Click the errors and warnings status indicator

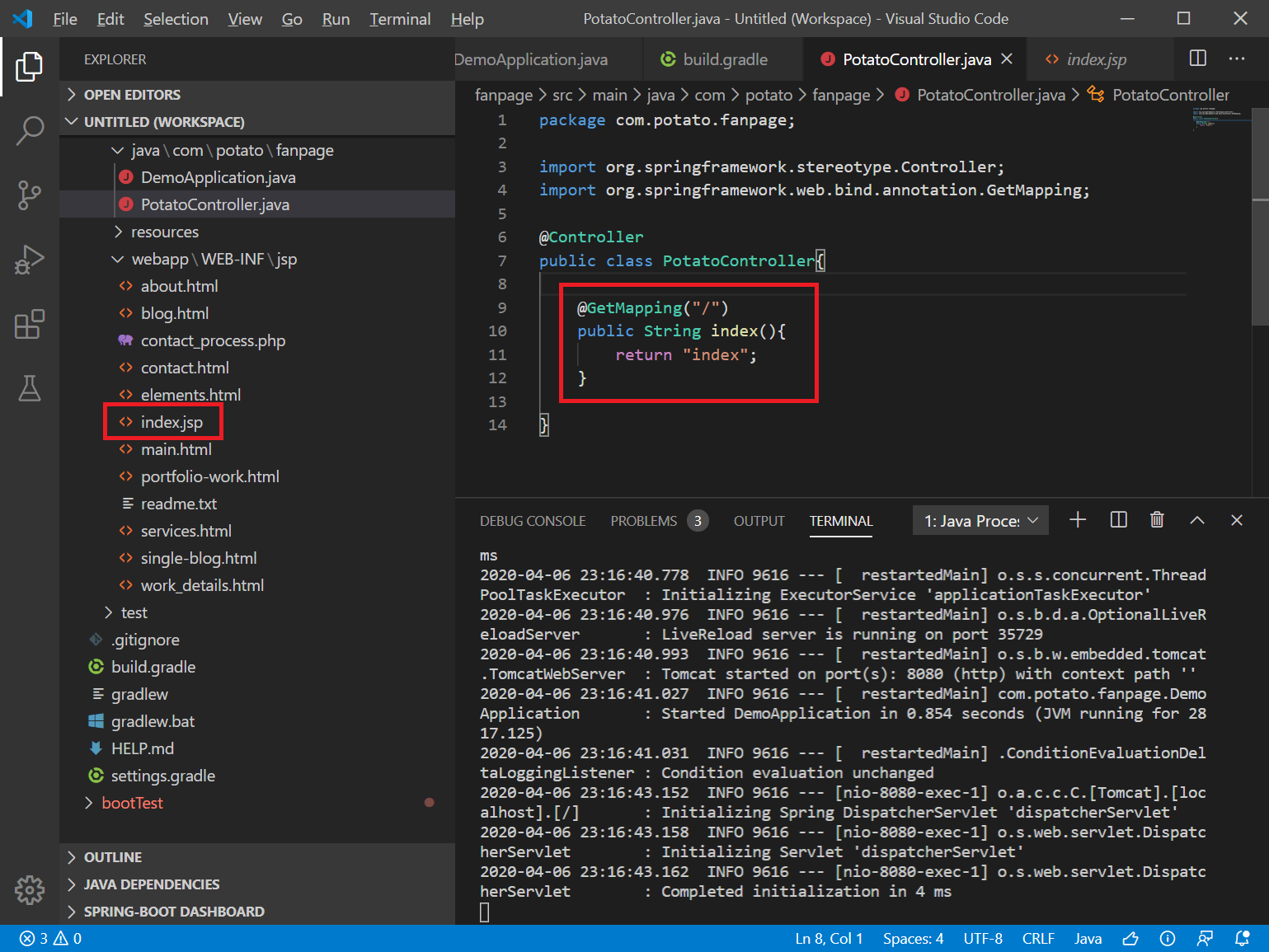(x=50, y=939)
